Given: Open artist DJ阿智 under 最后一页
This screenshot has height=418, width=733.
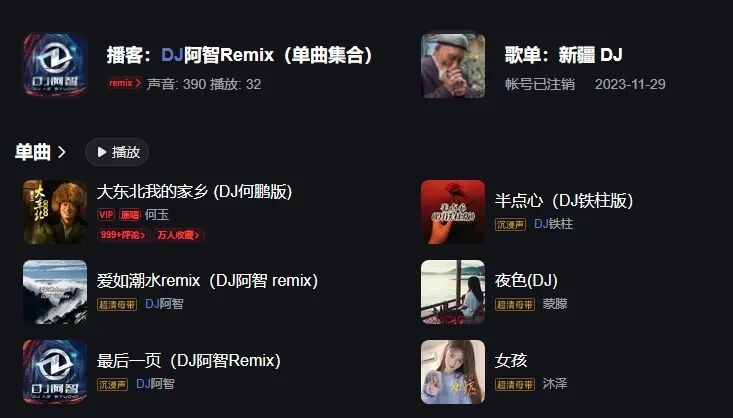Looking at the screenshot, I should 155,384.
